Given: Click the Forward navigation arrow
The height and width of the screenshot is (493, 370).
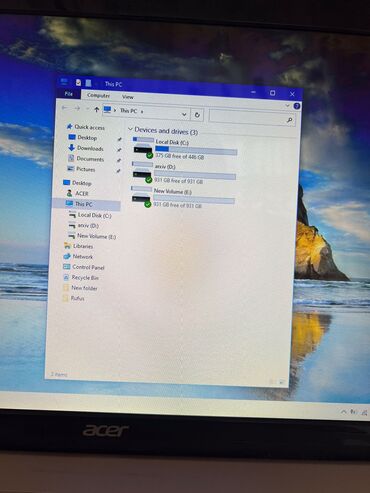Looking at the screenshot, I should tap(77, 108).
